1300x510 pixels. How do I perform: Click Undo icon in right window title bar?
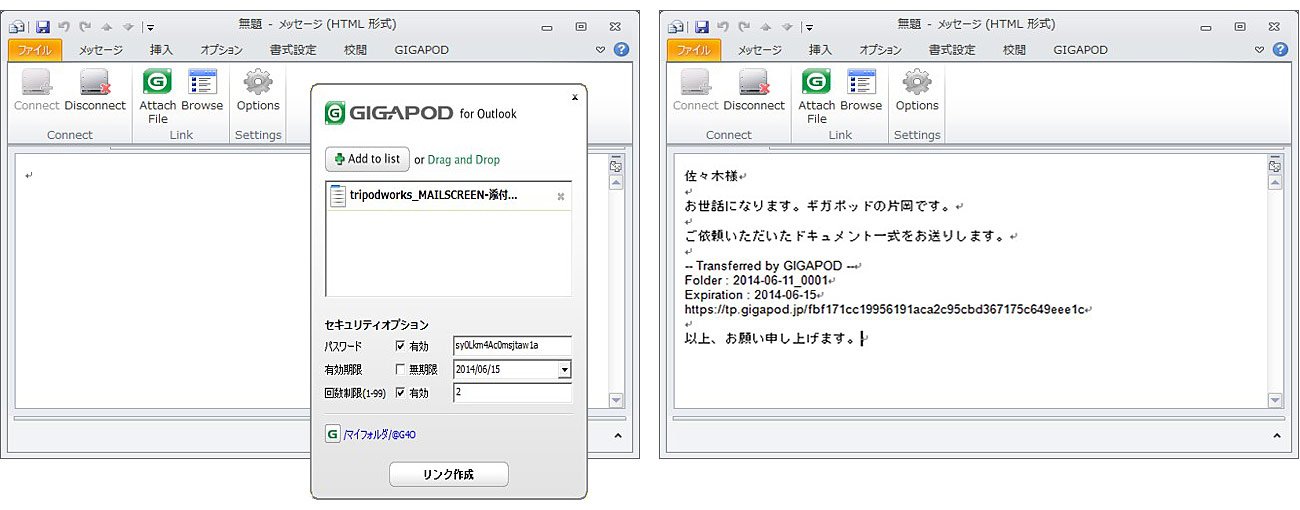point(722,26)
